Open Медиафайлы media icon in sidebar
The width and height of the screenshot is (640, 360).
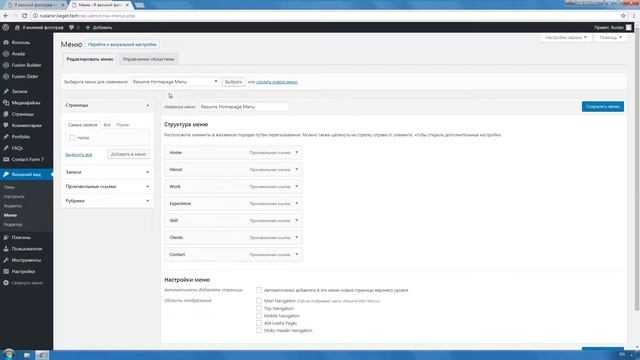6,103
